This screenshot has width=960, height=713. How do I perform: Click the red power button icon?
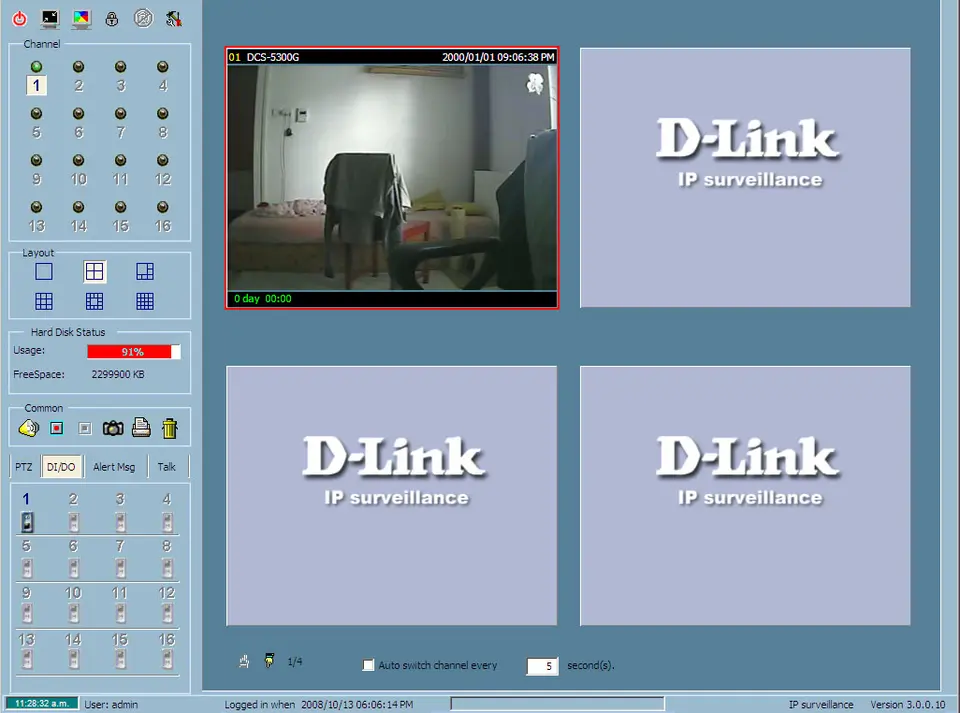click(x=19, y=18)
